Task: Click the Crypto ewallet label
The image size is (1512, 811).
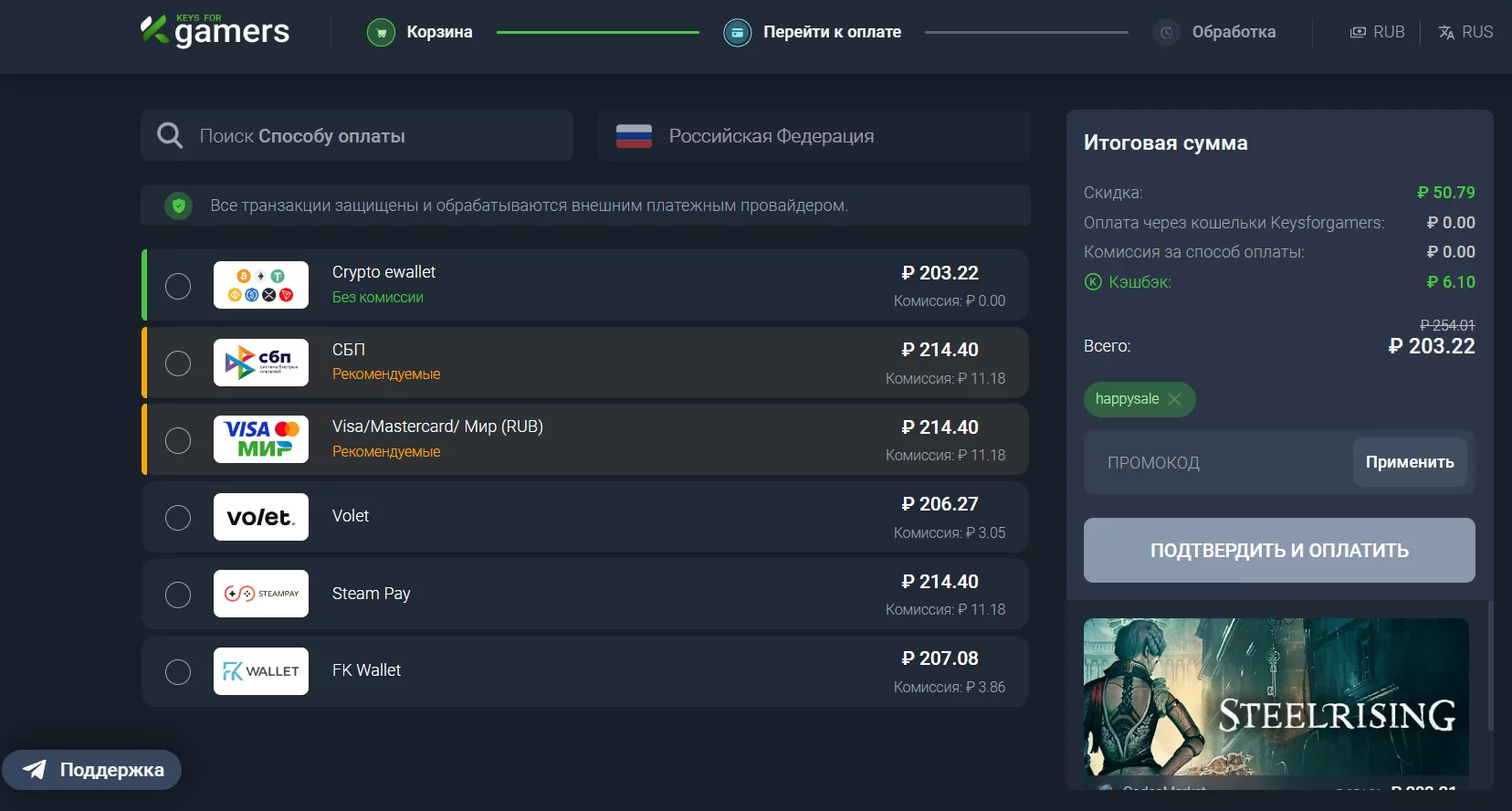Action: [x=383, y=272]
